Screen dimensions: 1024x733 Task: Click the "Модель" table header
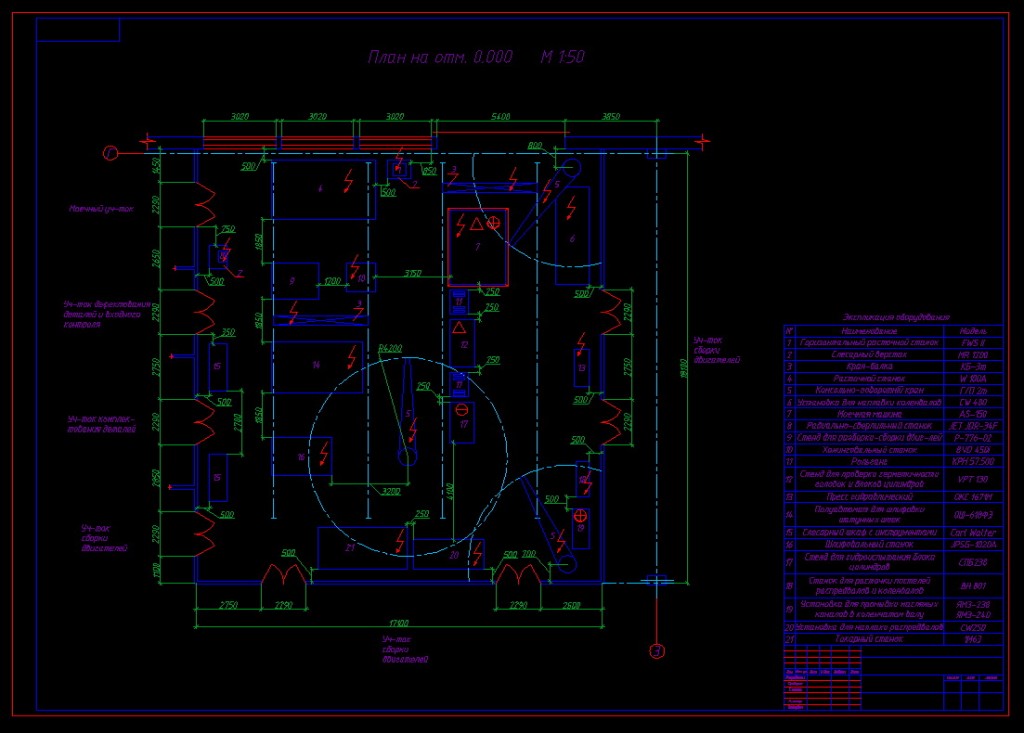click(973, 331)
